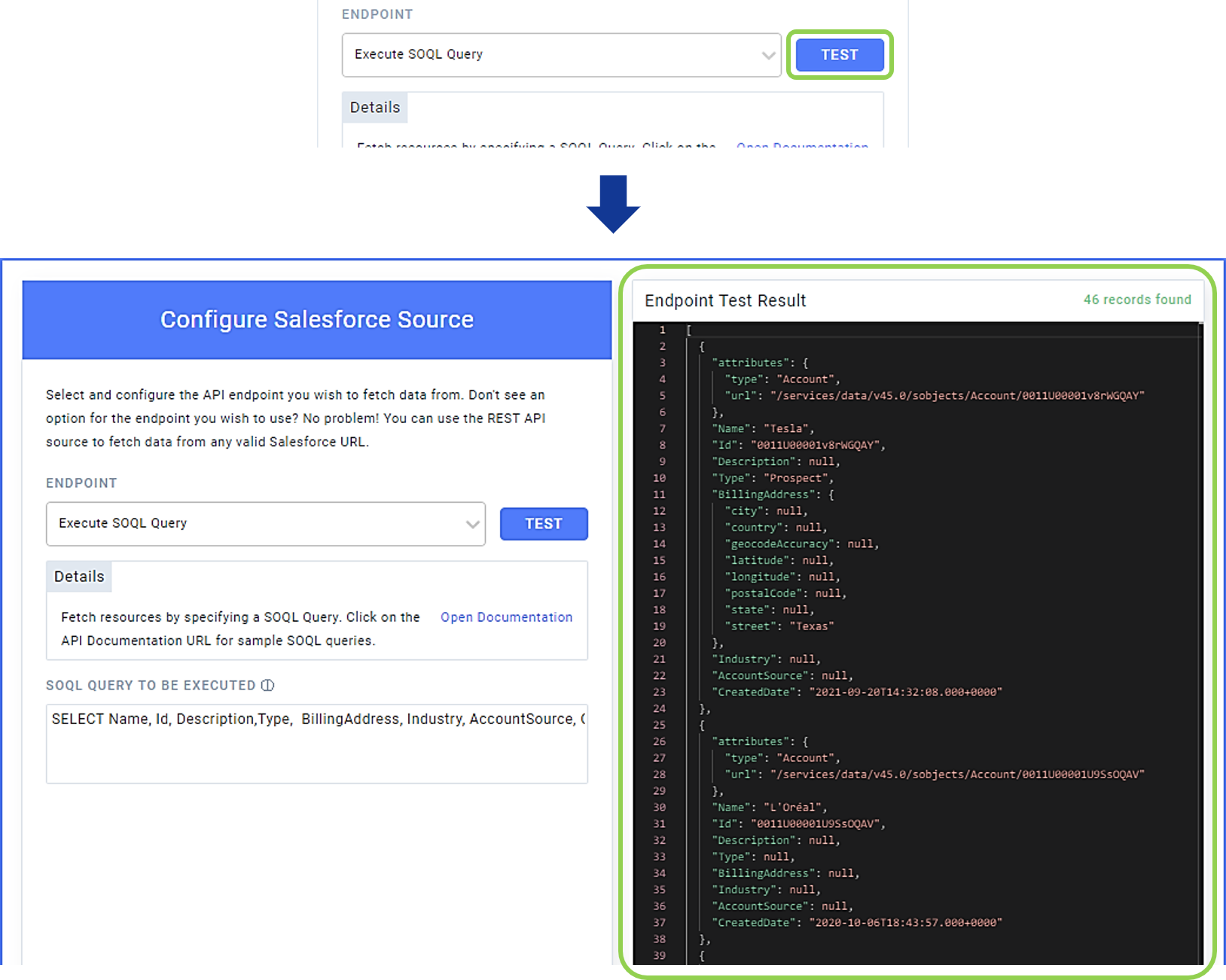Select CreatedDate 2020-10-06 line in result

[x=856, y=923]
